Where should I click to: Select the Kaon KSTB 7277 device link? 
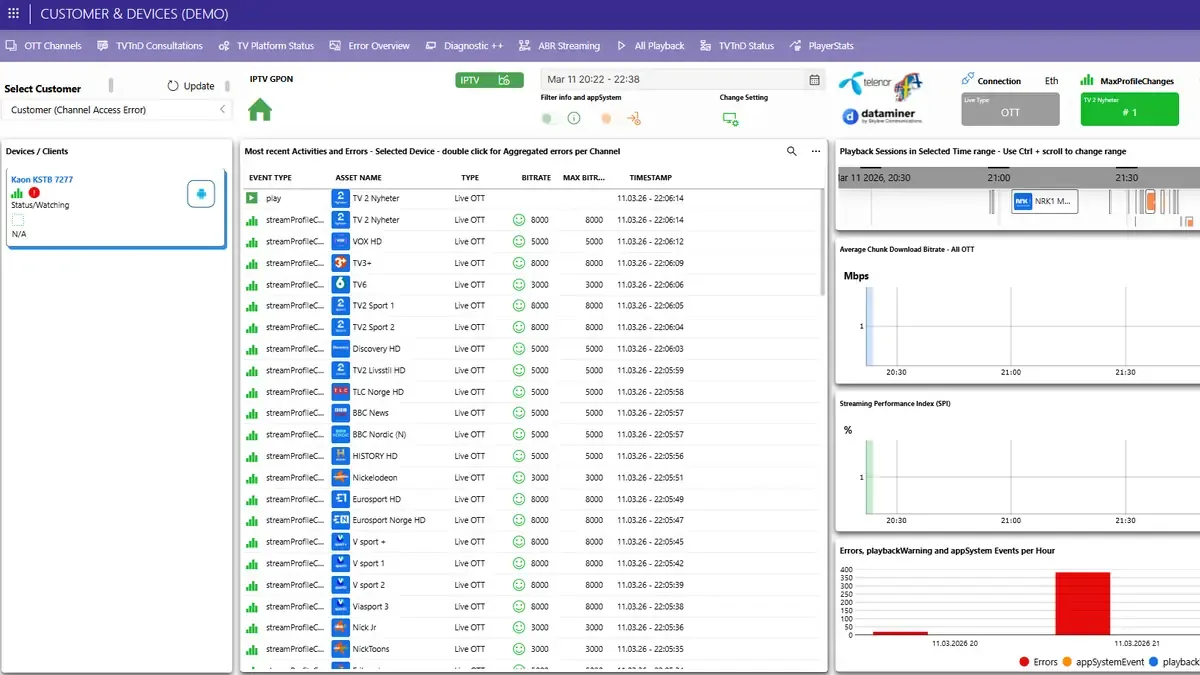42,180
